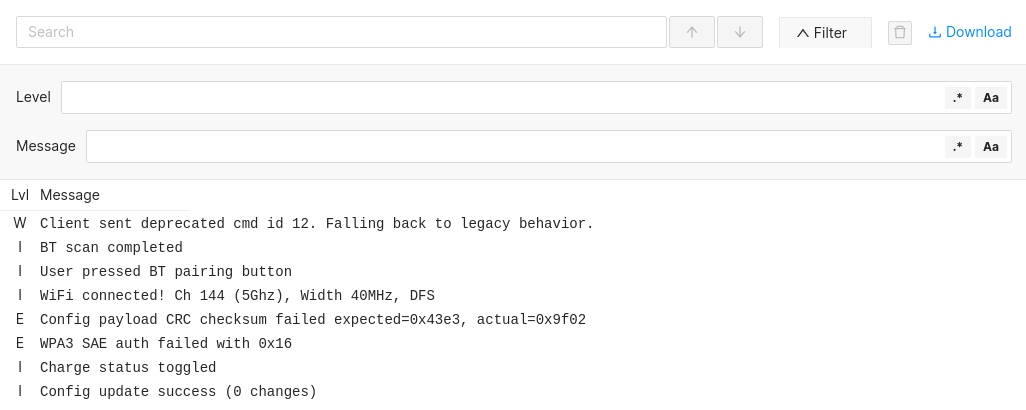Select the CRC checksum failed error row

coord(312,320)
